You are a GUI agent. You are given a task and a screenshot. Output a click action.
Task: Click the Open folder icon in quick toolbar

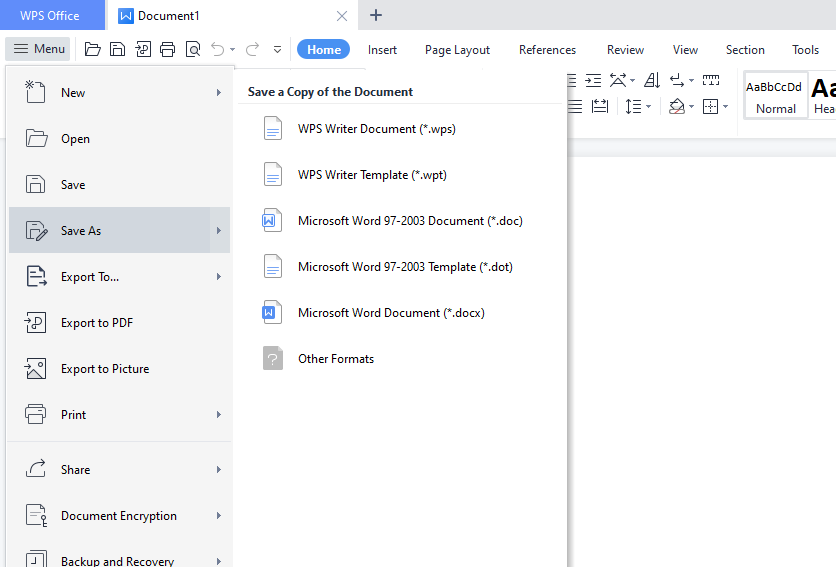93,49
